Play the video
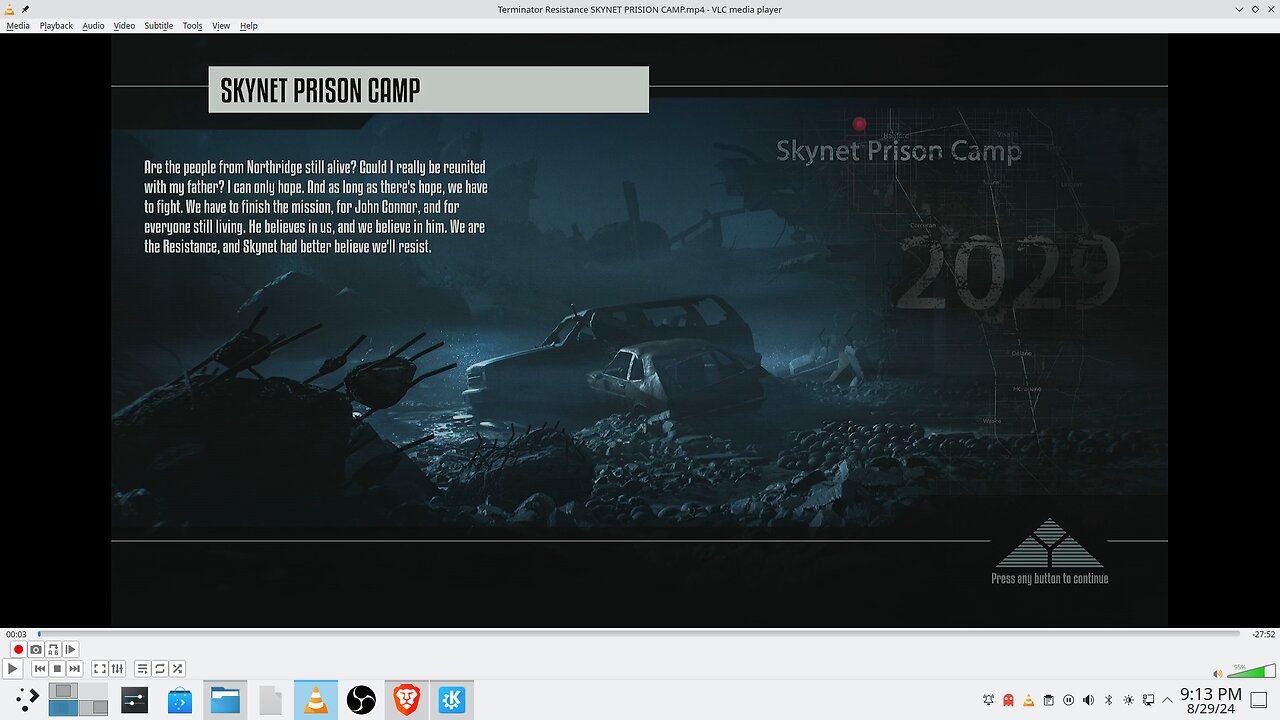The image size is (1280, 720). point(13,669)
